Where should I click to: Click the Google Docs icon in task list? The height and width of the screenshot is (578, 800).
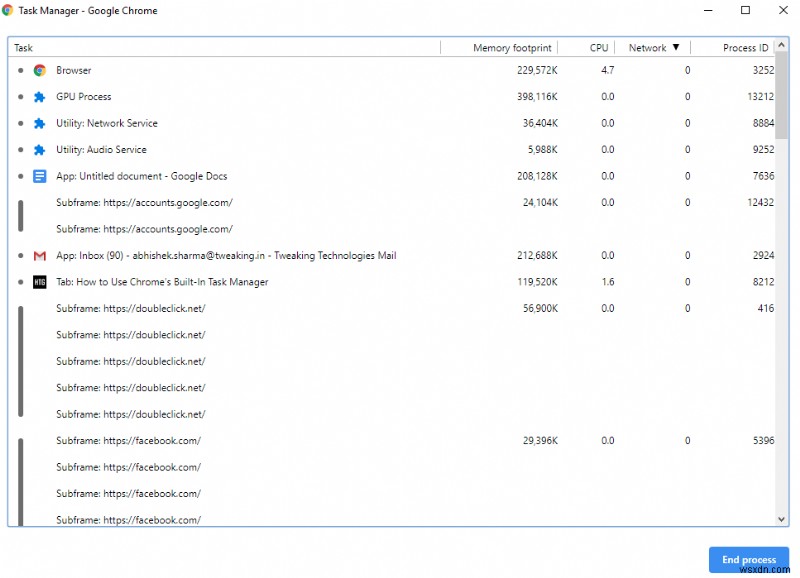click(40, 177)
